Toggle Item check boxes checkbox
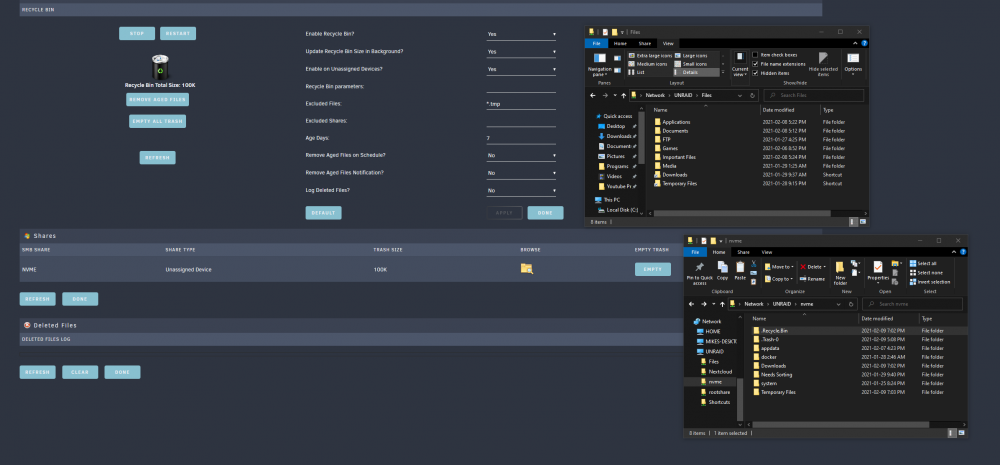The height and width of the screenshot is (465, 1000). pyautogui.click(x=755, y=55)
